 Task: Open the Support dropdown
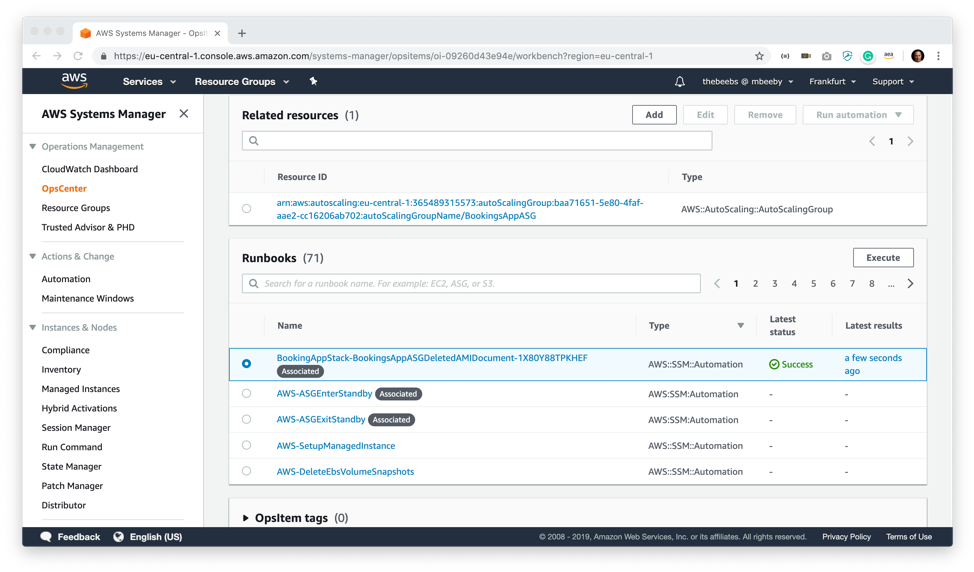893,81
